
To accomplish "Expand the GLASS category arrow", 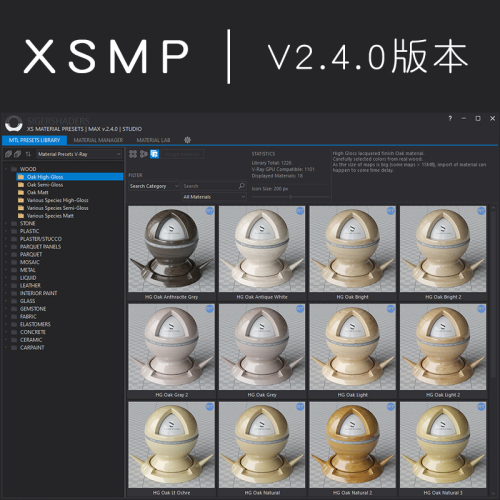I will pos(6,301).
